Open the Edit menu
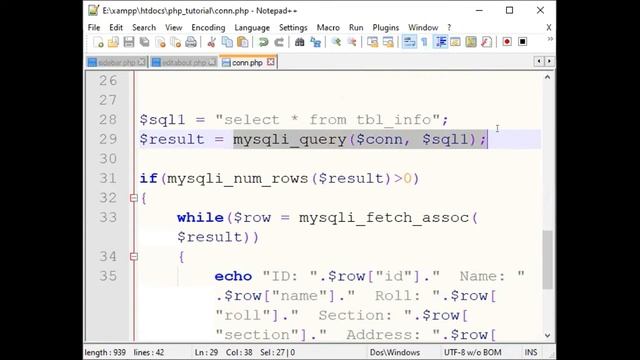640x360 pixels. [x=116, y=27]
